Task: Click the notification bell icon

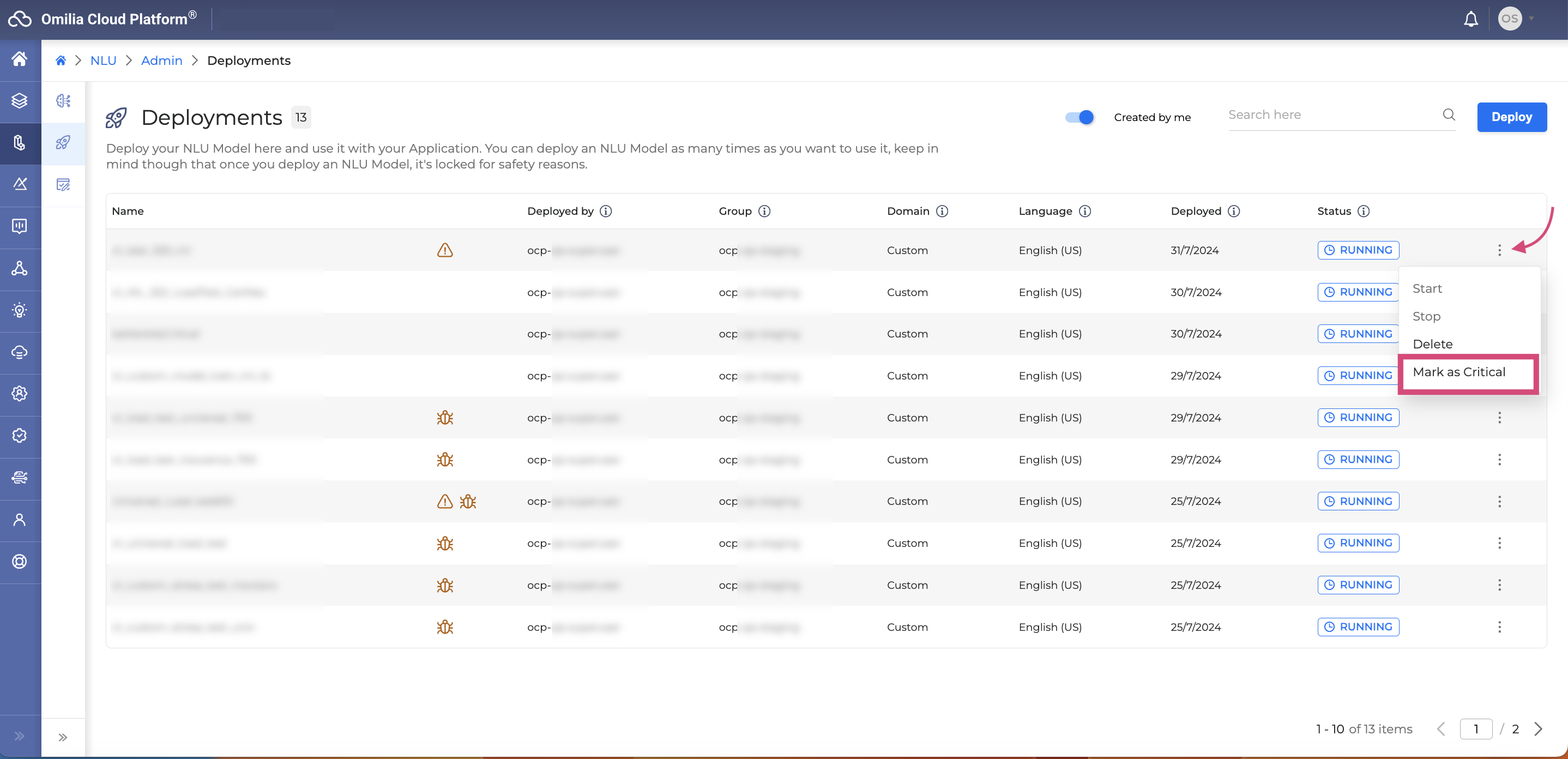Action: click(x=1470, y=19)
